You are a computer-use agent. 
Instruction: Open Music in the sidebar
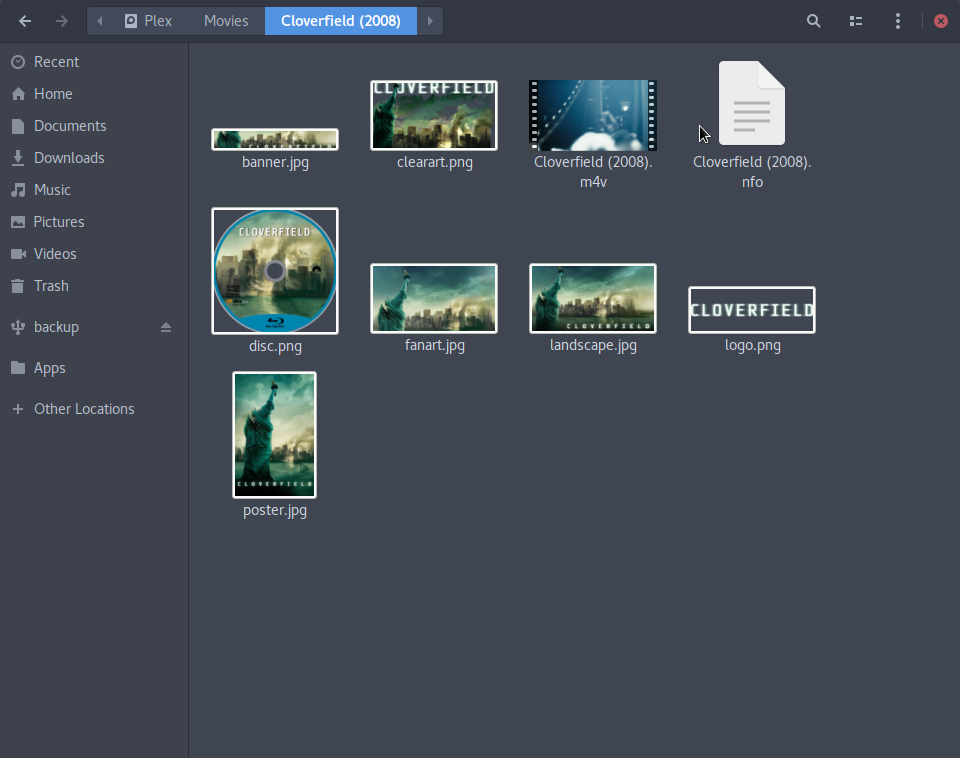pyautogui.click(x=94, y=190)
